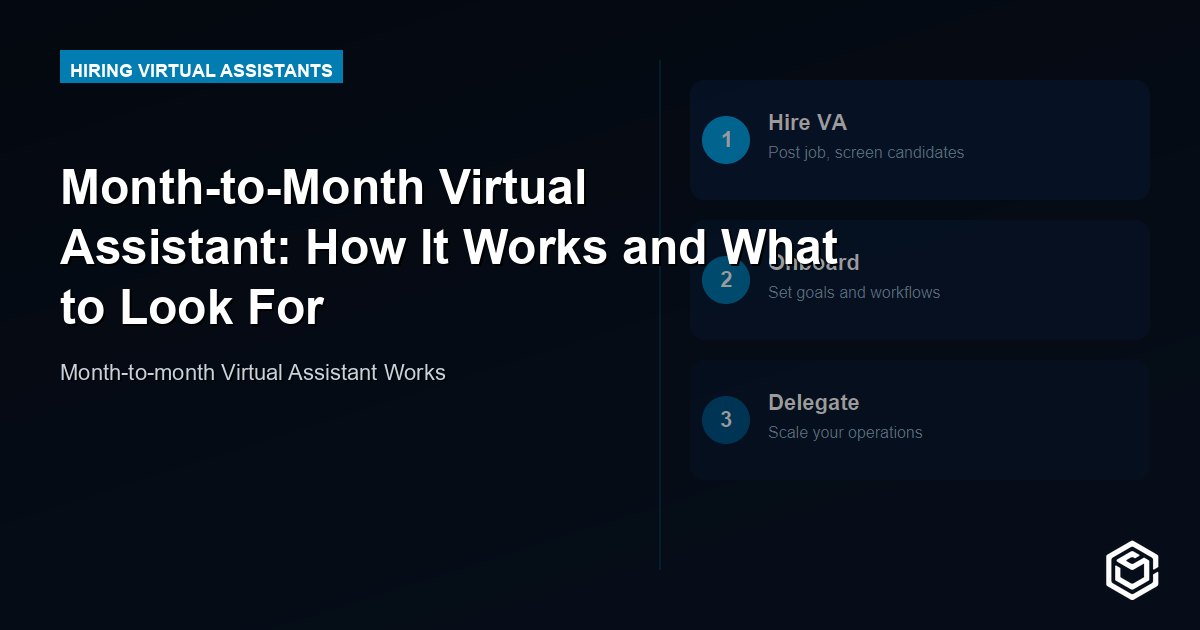The width and height of the screenshot is (1200, 630).
Task: Click the 'Hire VA' step heading
Action: [807, 123]
